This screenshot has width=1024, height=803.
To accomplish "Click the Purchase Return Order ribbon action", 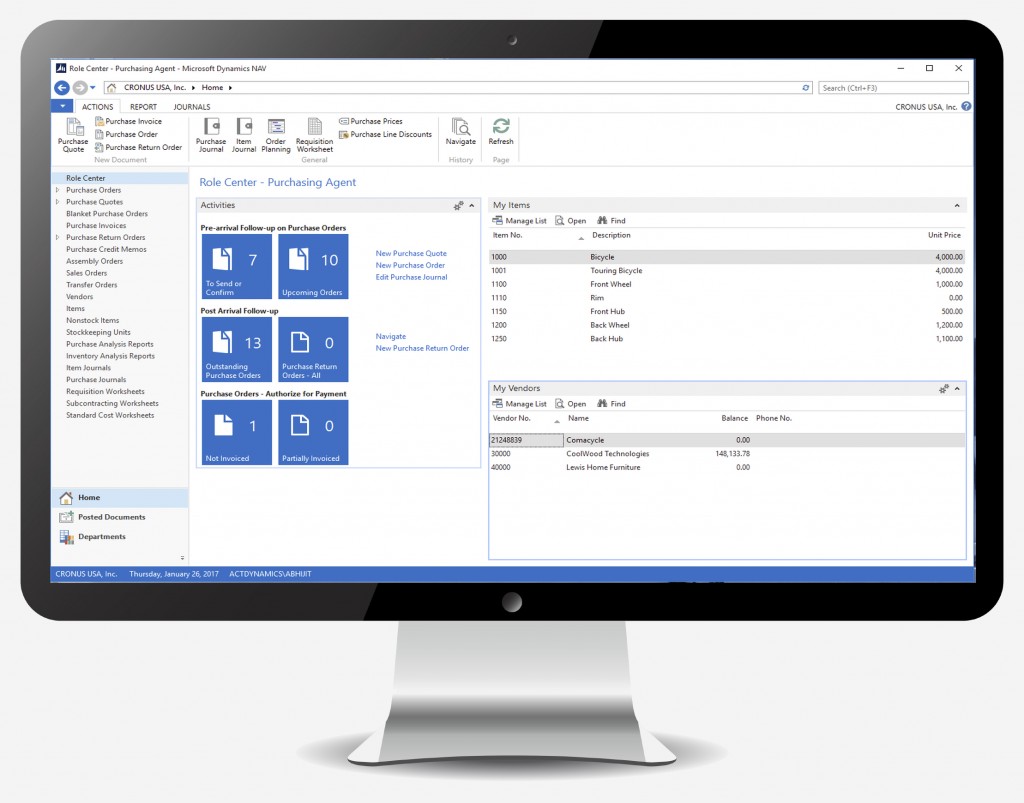I will click(138, 148).
